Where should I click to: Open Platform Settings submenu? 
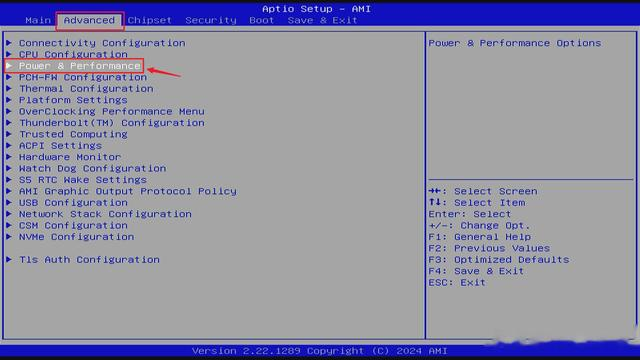(73, 100)
